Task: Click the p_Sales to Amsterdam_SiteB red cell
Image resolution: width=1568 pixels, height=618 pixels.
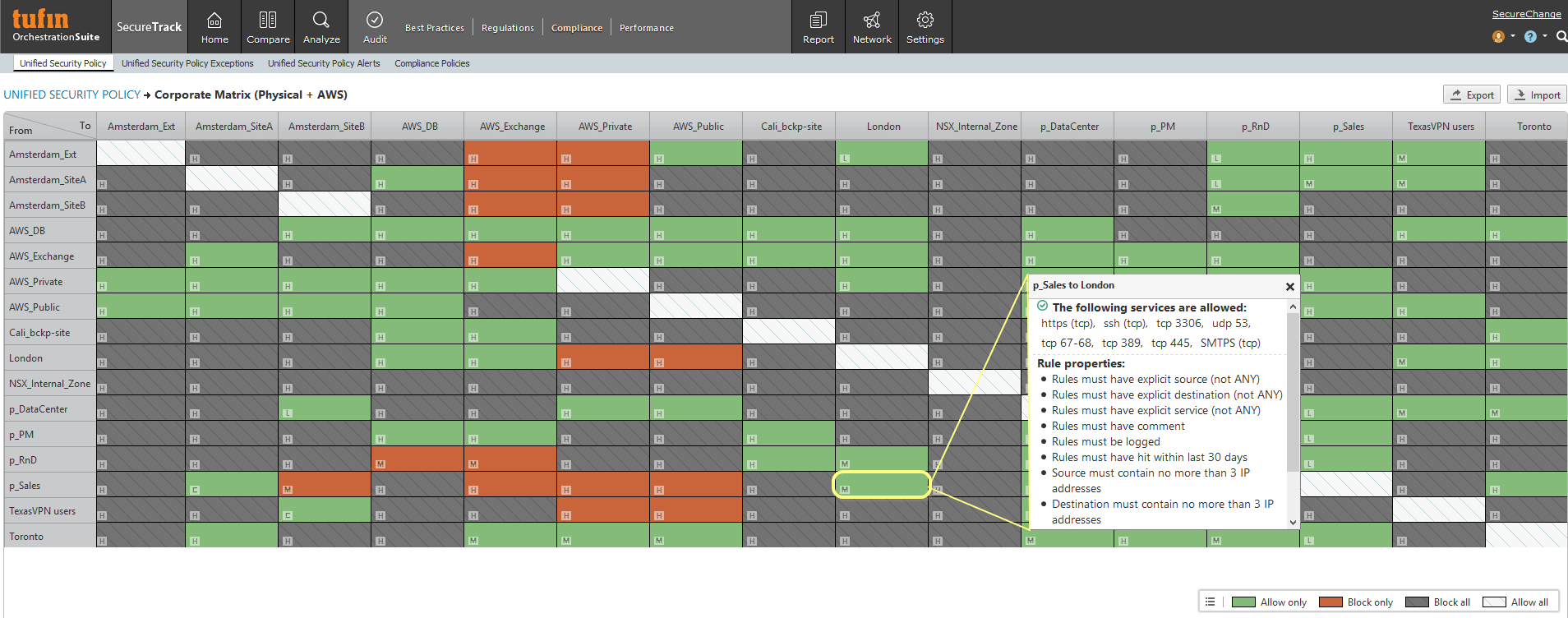Action: coord(325,484)
